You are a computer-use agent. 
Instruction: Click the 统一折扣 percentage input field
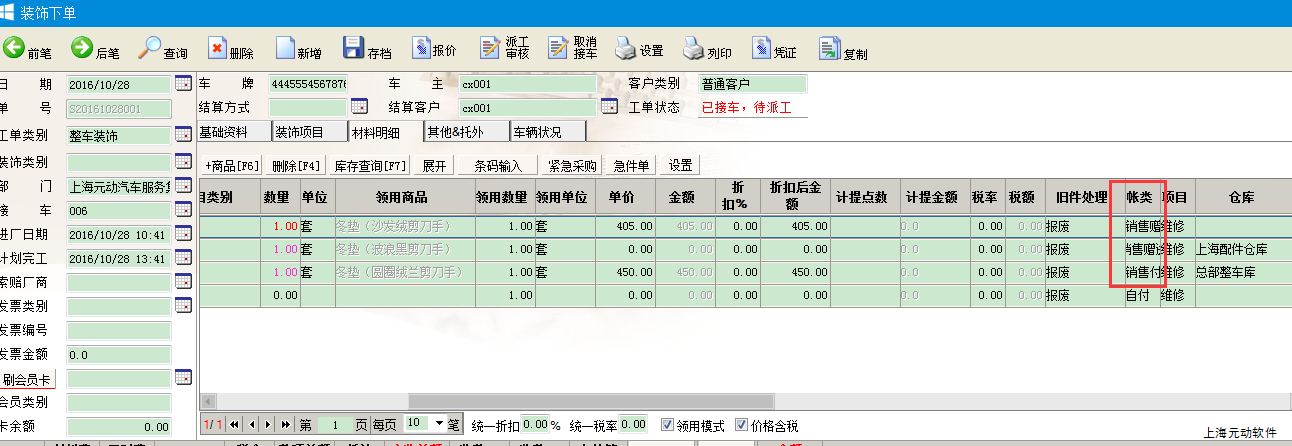[534, 425]
